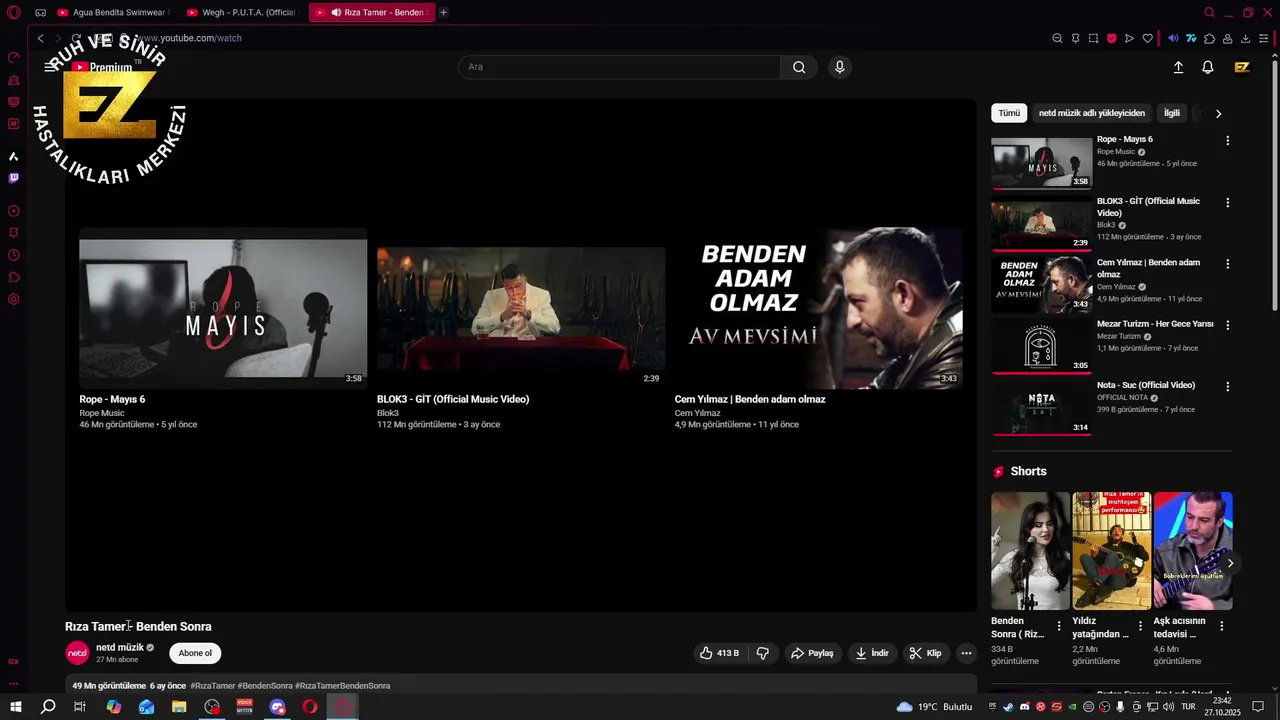Select netd müzik adlı yükleyiciden chip

click(x=1091, y=113)
